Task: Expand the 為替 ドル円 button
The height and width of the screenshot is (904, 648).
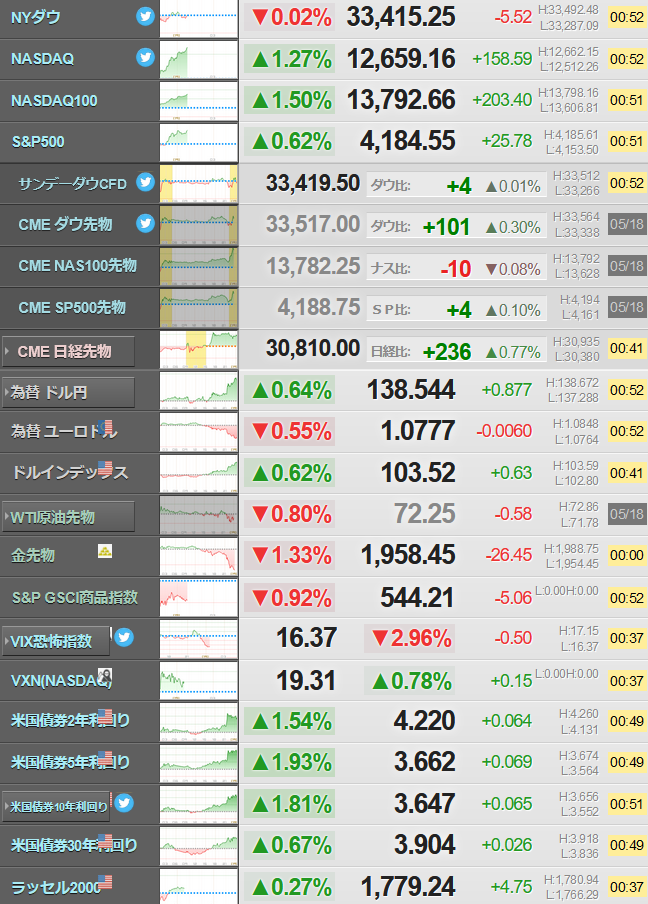Action: pyautogui.click(x=69, y=393)
